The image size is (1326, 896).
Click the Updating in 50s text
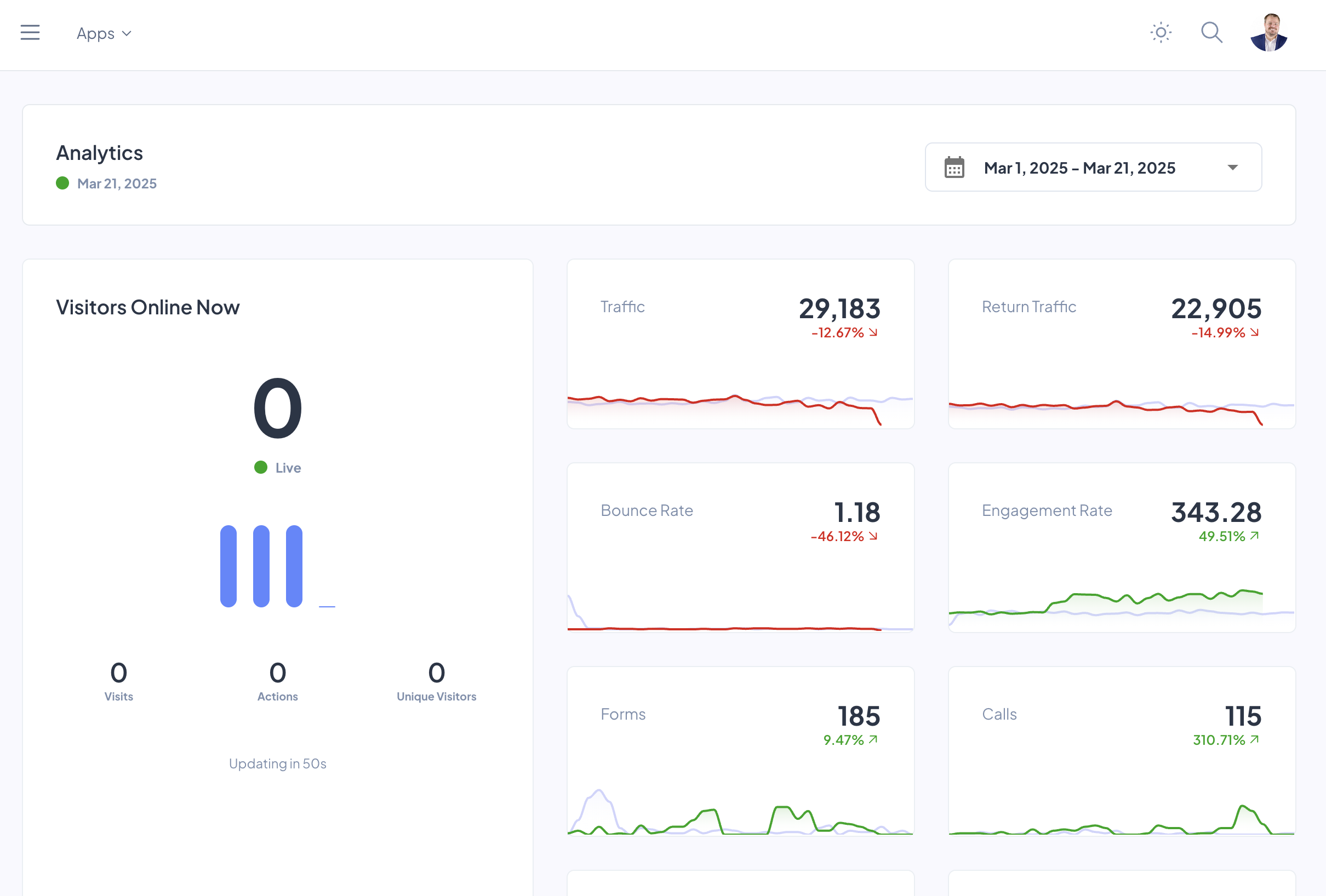pyautogui.click(x=278, y=763)
